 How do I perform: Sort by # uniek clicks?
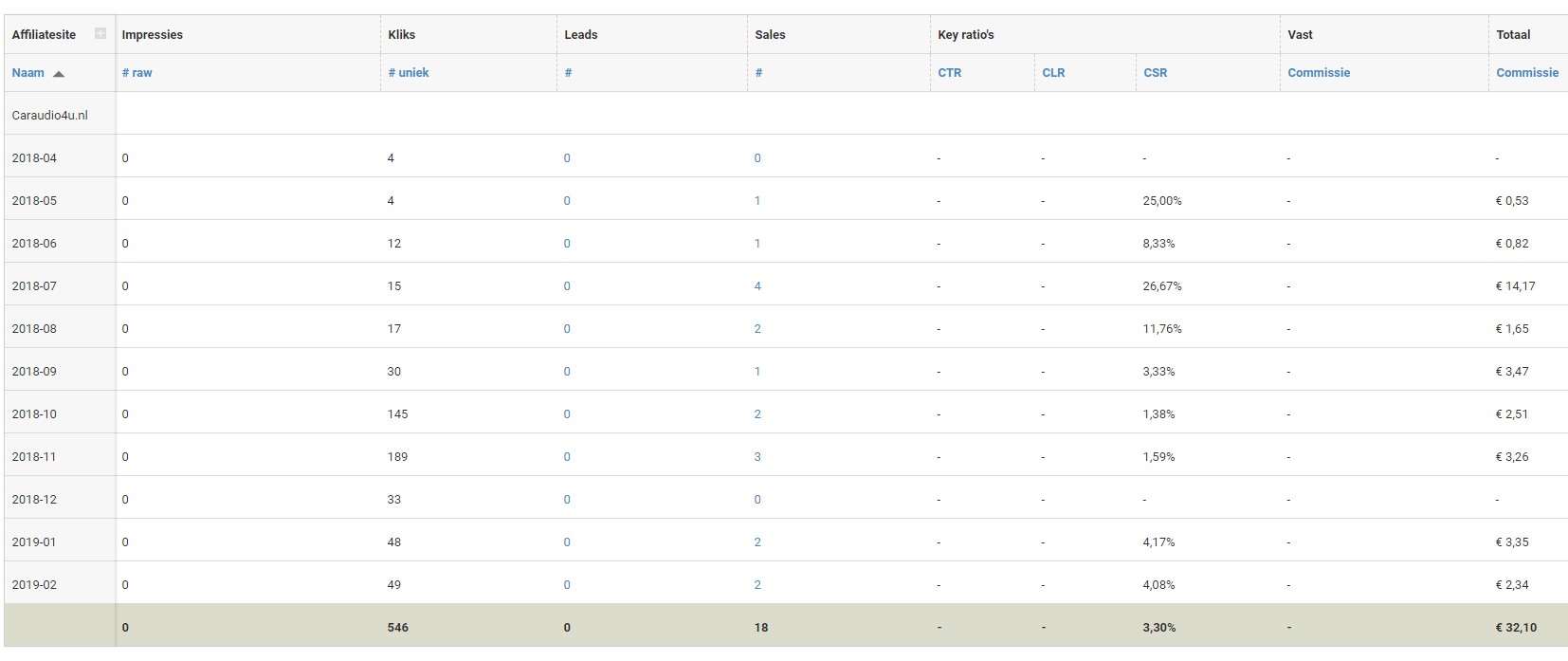pos(409,72)
